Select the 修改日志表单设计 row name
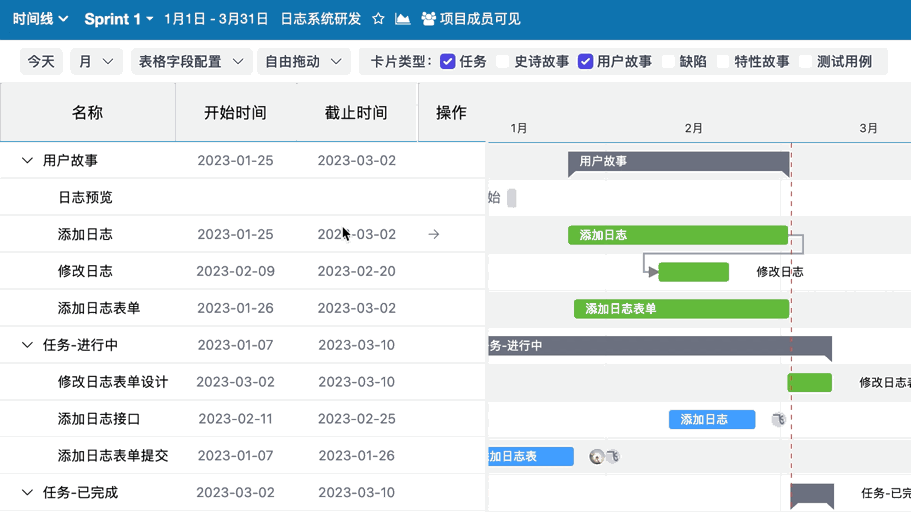Screen dimensions: 911x512 click(113, 382)
